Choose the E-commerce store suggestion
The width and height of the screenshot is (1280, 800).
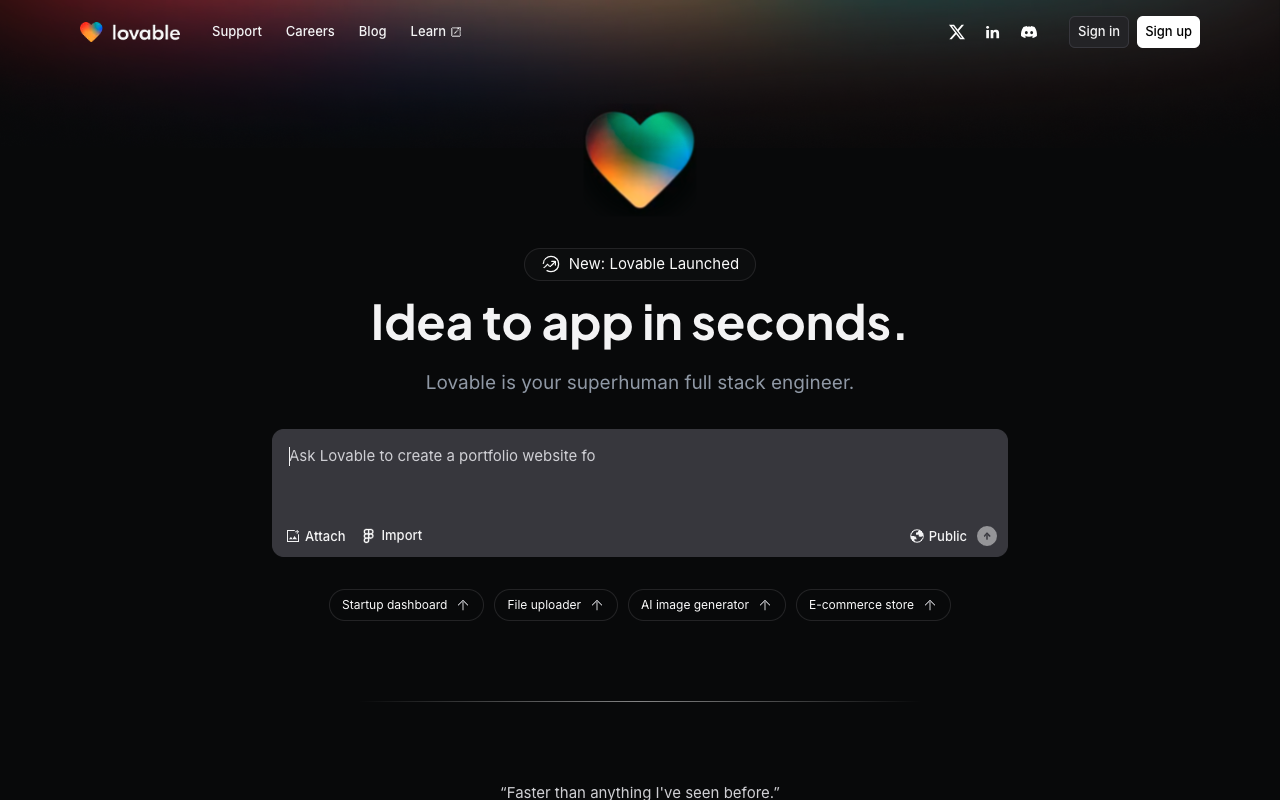(x=873, y=605)
